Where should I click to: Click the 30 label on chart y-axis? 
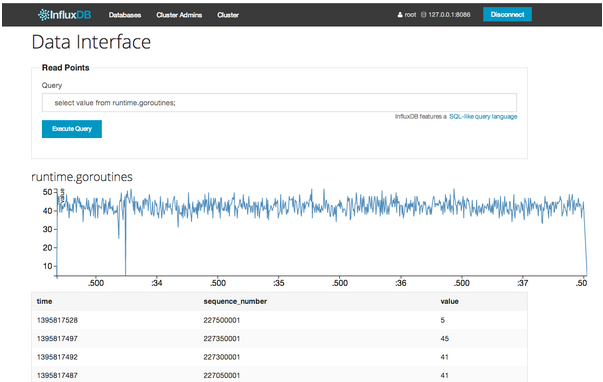(x=47, y=229)
